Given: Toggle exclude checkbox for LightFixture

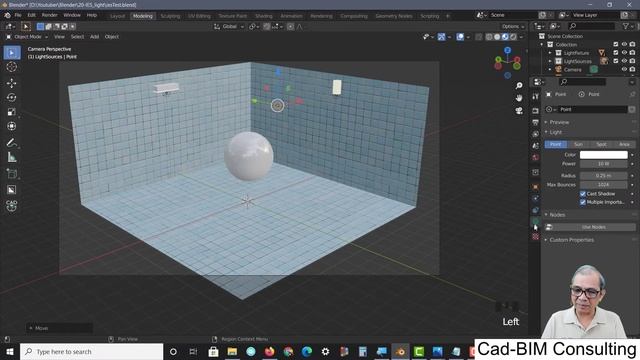Looking at the screenshot, I should (616, 53).
